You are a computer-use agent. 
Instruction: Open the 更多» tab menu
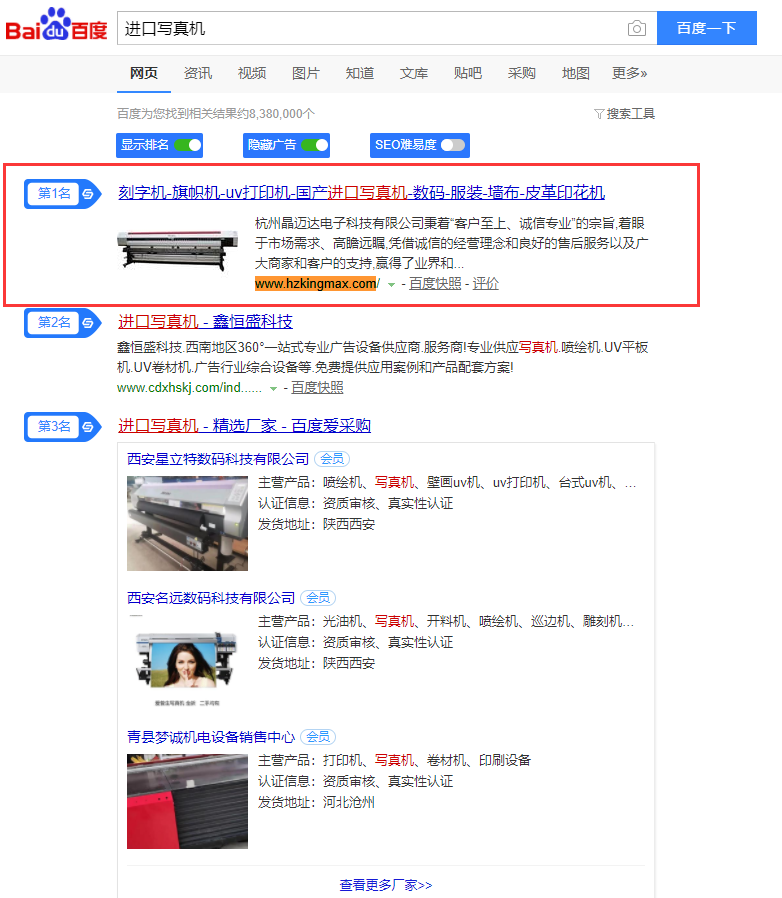pyautogui.click(x=629, y=73)
